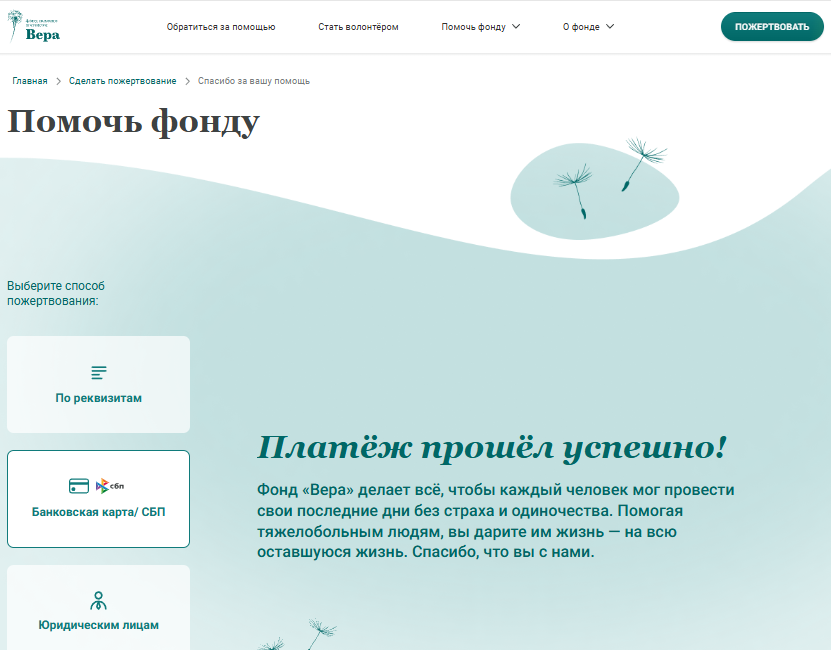Viewport: 831px width, 650px height.
Task: Choose the Юридическим лицам label
Action: coord(98,626)
